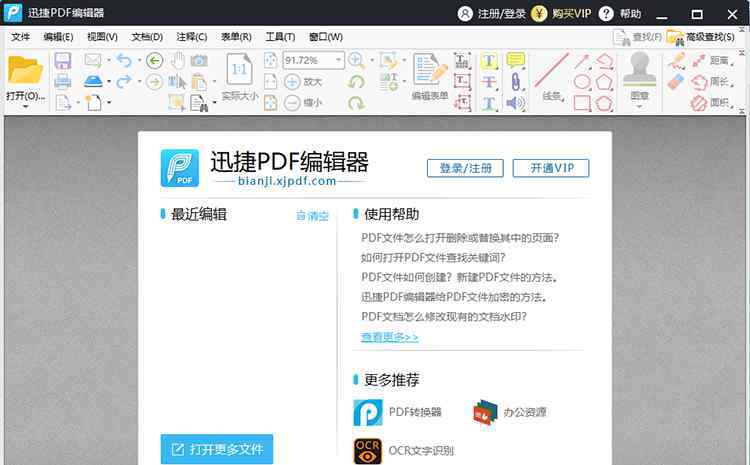Select the Oval shape tool icon
The height and width of the screenshot is (465, 750).
click(x=582, y=82)
